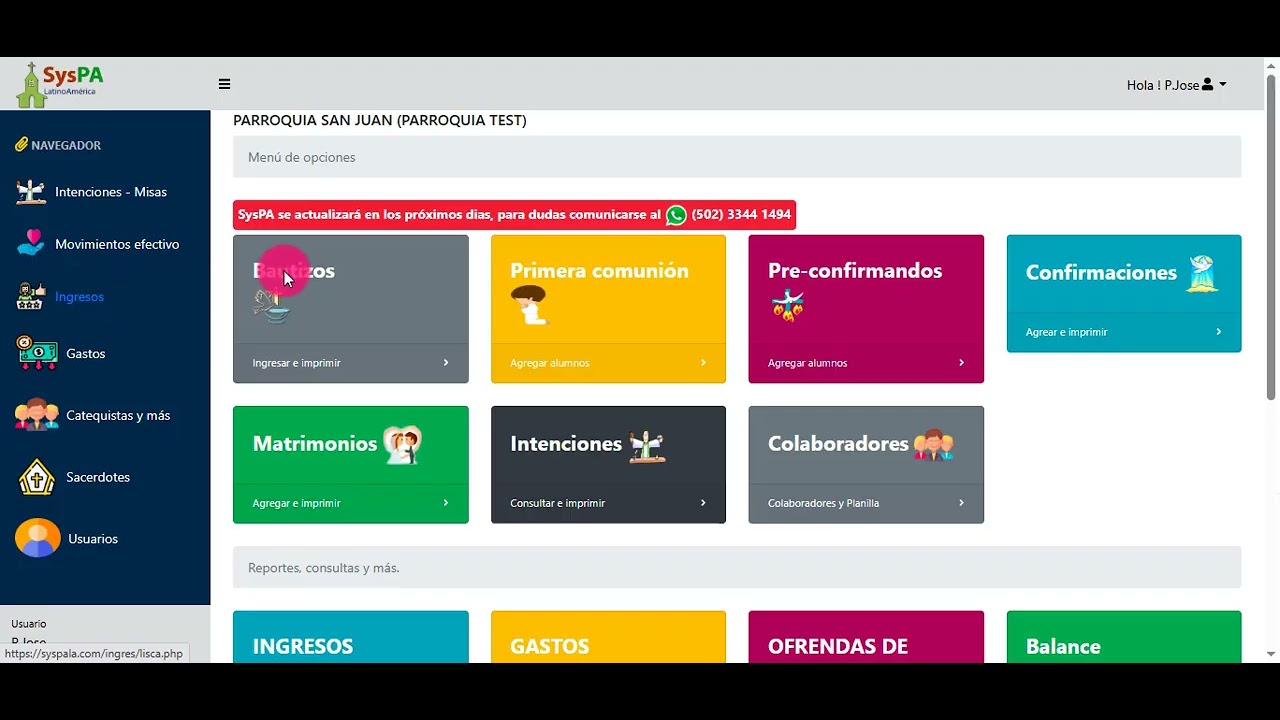
Task: Click the user profile icon beside P.Jose
Action: click(1207, 85)
